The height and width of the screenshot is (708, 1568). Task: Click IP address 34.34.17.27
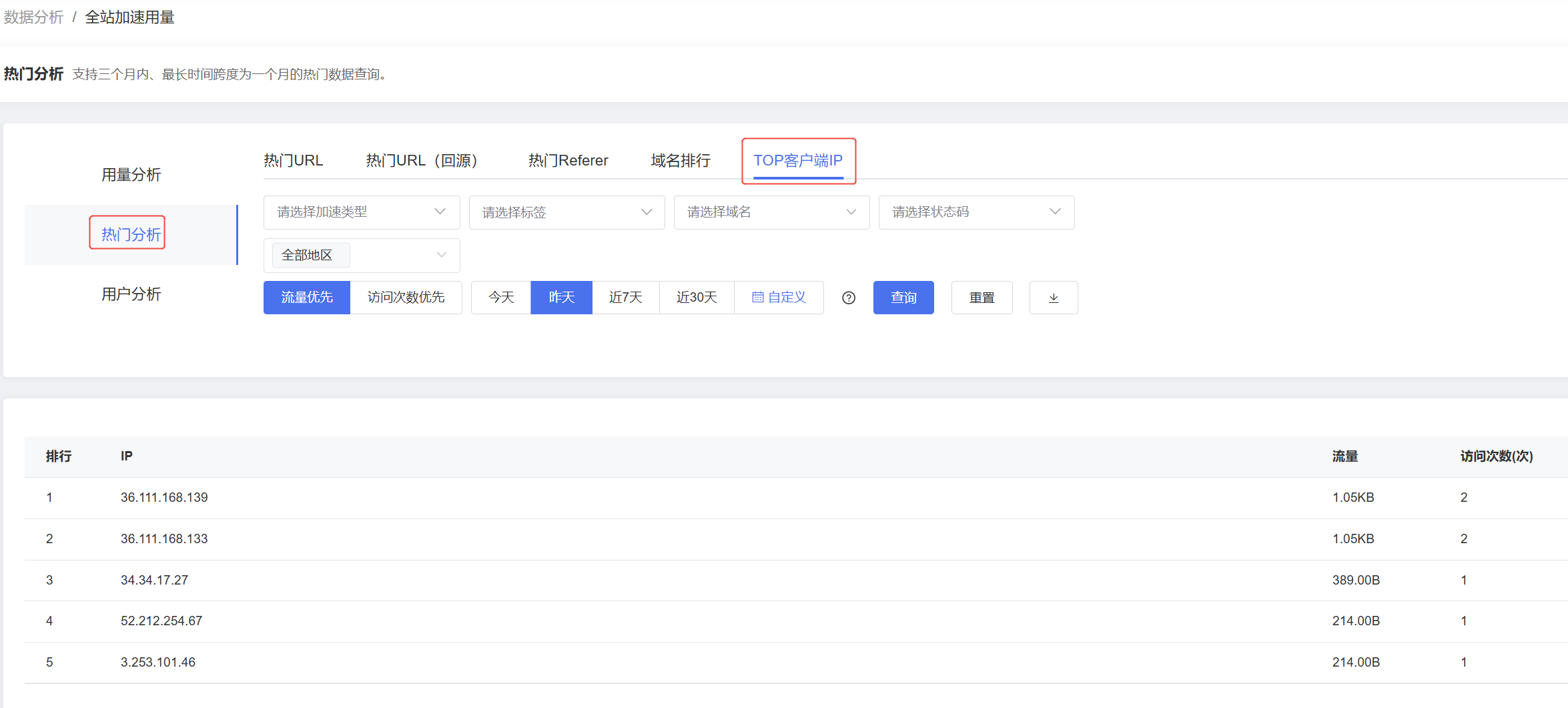[x=154, y=580]
